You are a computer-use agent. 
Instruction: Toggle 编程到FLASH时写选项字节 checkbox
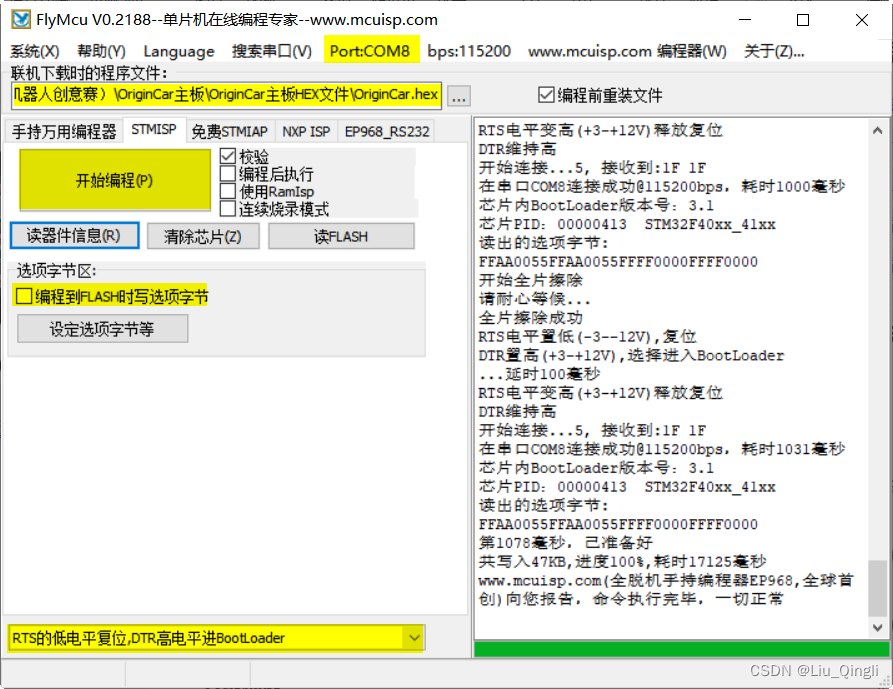[x=22, y=295]
